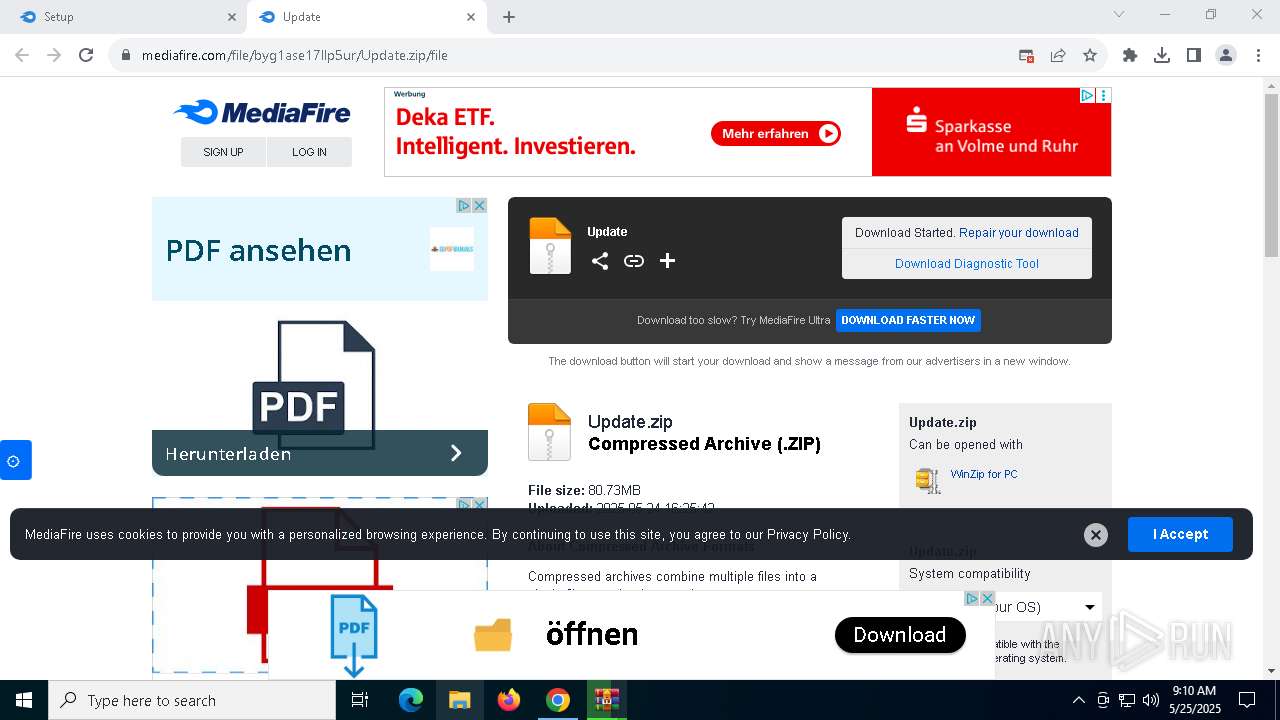Close the PDF ansehen ad
The image size is (1280, 720).
tap(479, 205)
